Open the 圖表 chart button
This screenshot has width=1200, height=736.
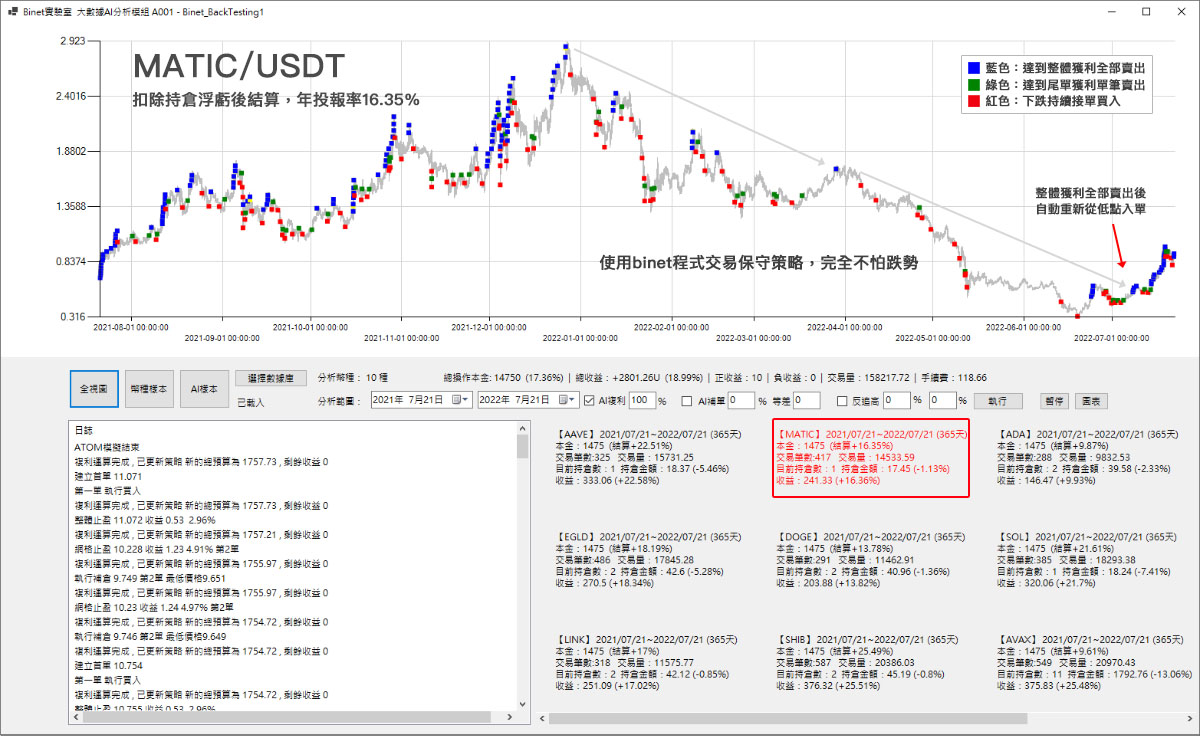point(1090,401)
